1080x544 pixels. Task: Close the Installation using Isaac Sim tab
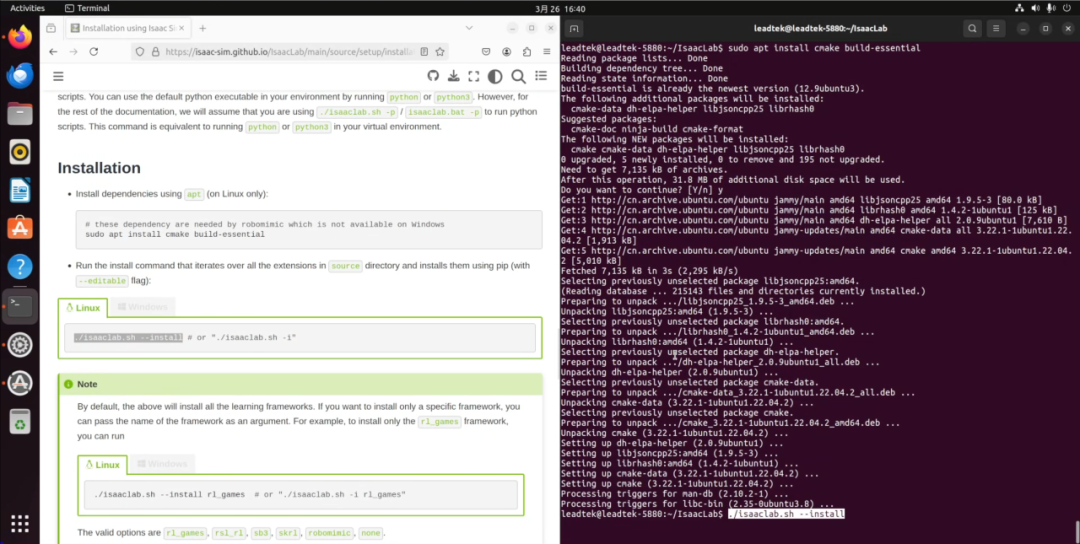tap(180, 28)
